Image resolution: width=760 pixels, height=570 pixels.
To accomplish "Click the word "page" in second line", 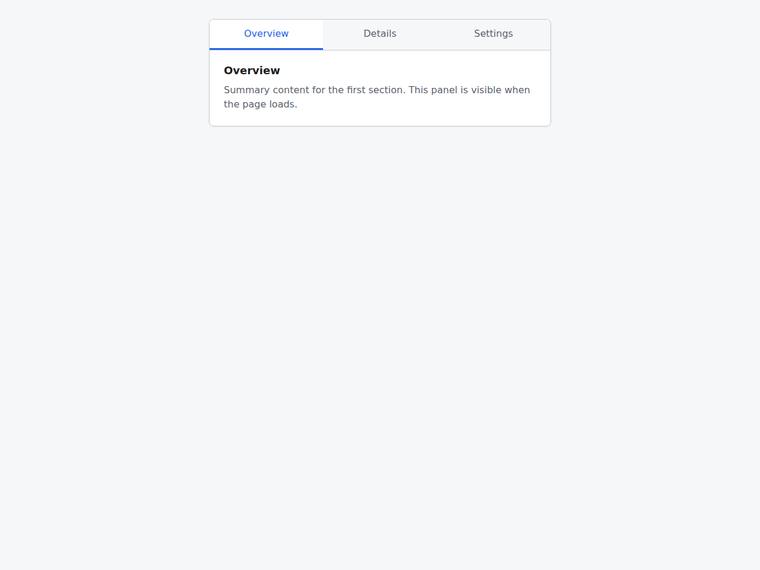I will click(254, 105).
